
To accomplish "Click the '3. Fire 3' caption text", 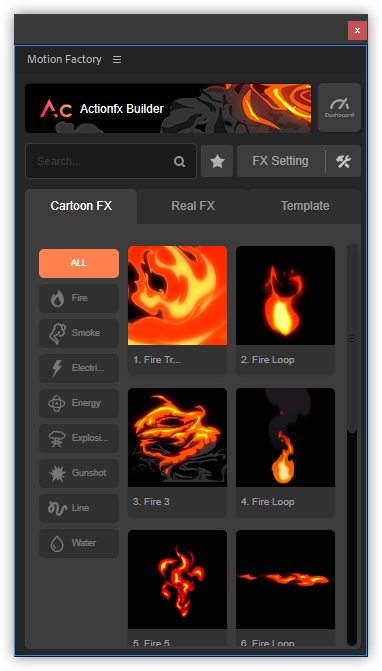I will click(151, 502).
